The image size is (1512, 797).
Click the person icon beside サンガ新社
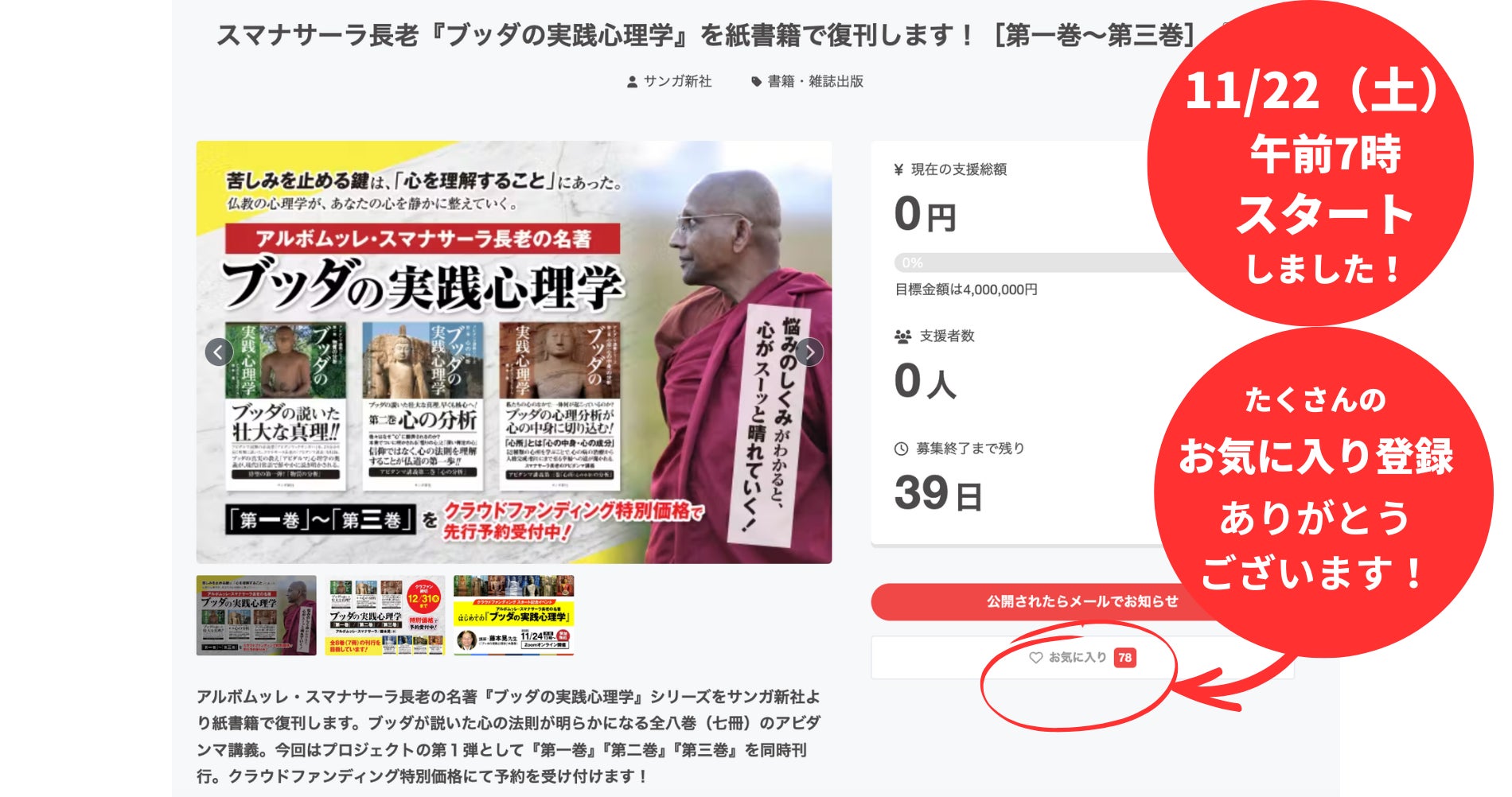(632, 82)
